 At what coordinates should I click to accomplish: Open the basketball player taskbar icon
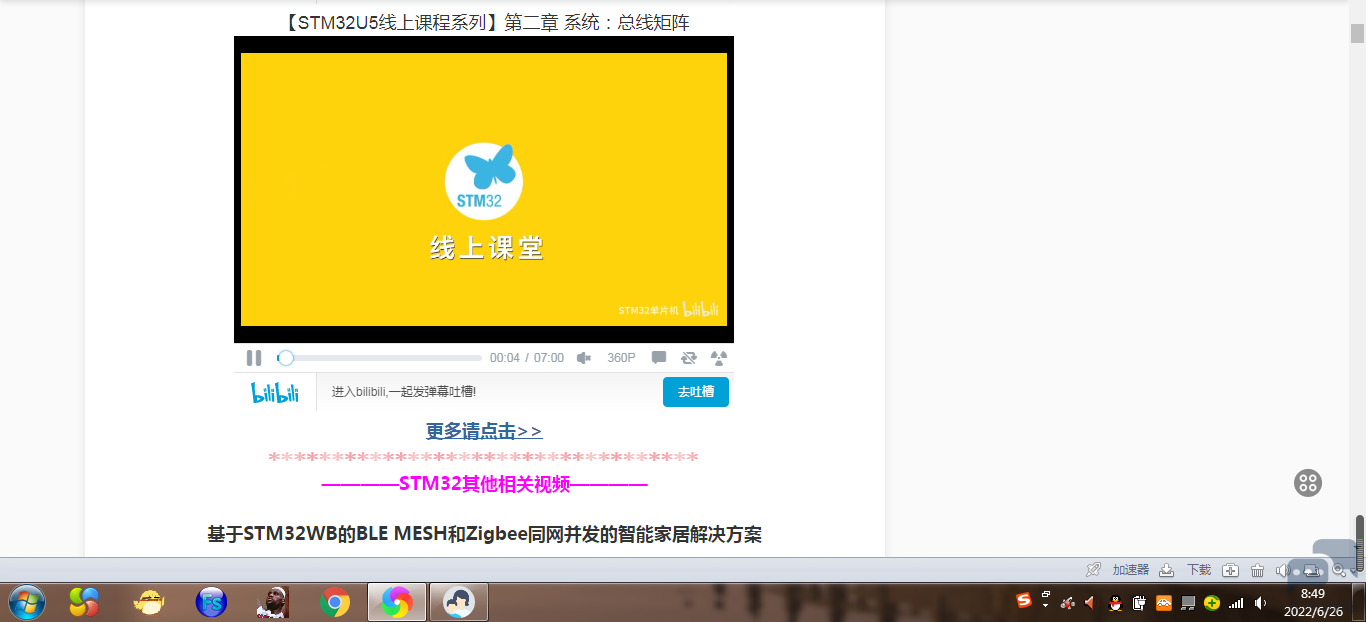tap(273, 602)
